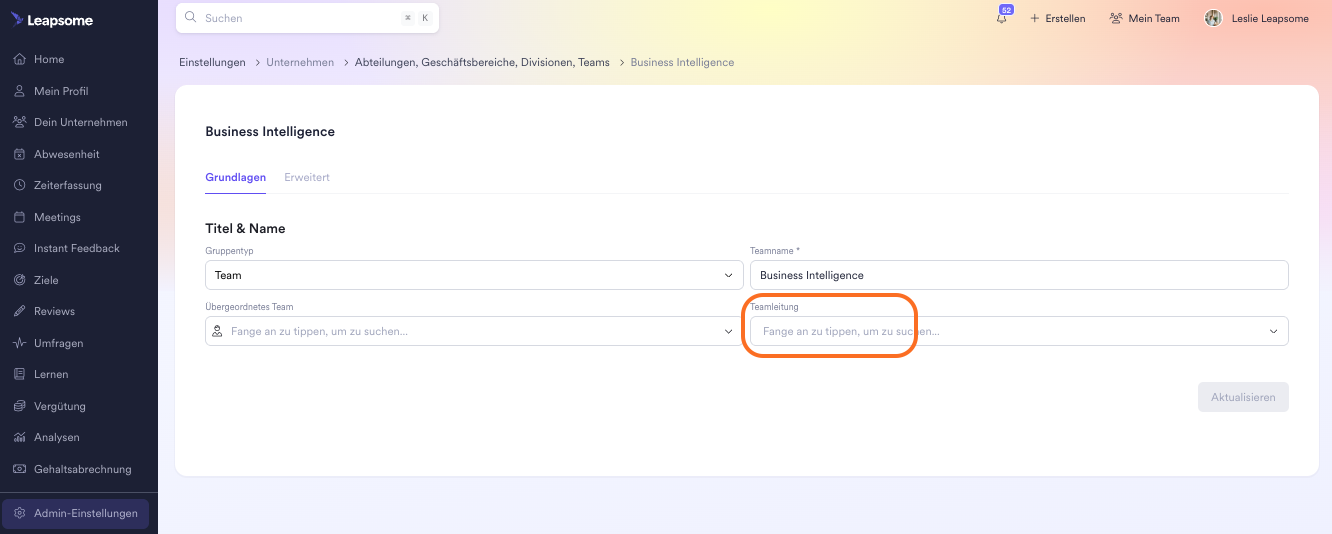Select the Ziele target icon
The image size is (1332, 534).
[x=19, y=280]
